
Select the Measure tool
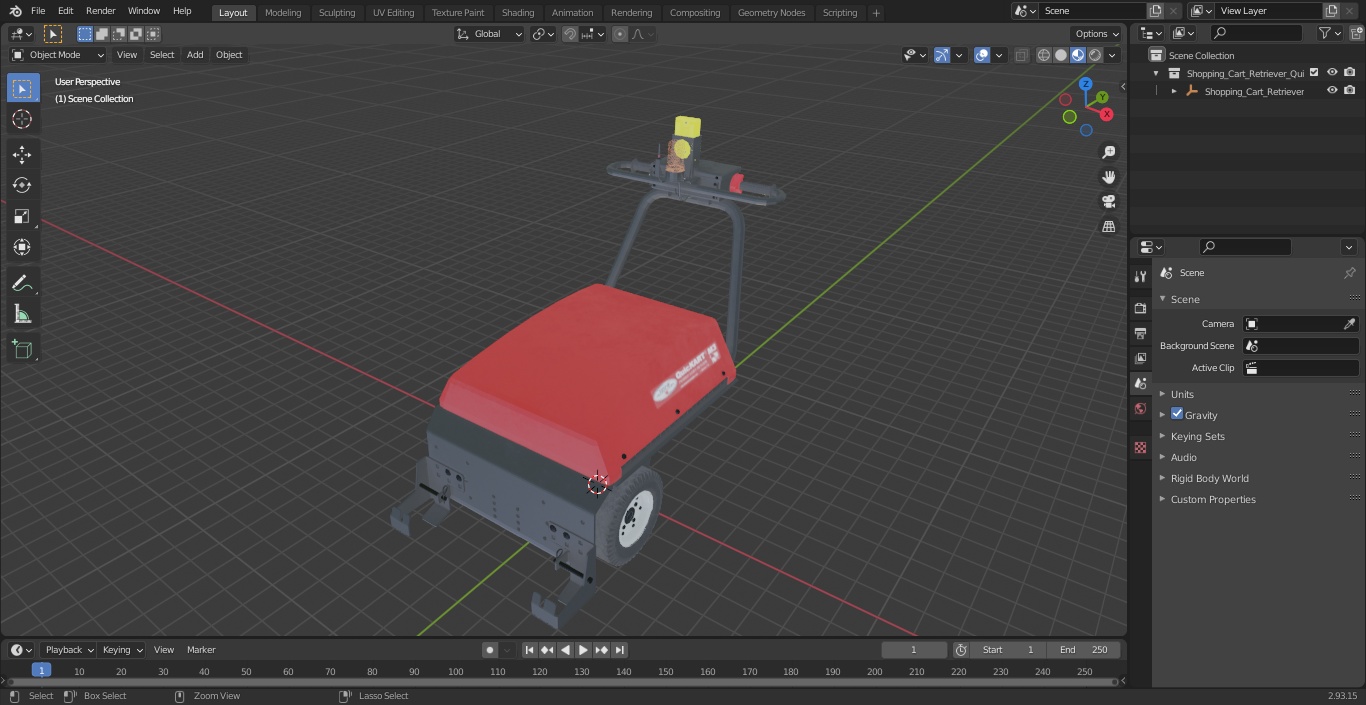[x=22, y=314]
